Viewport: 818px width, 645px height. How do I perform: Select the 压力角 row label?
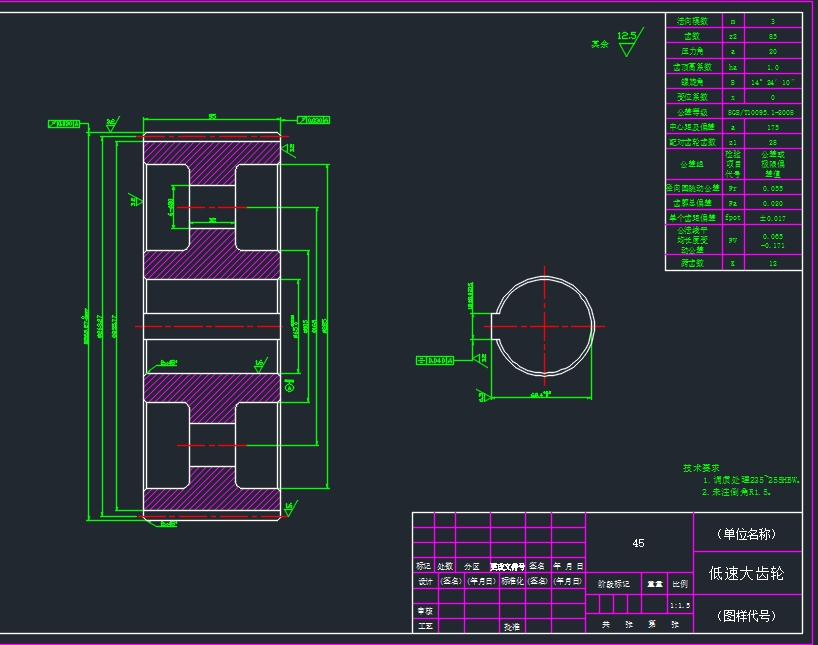tap(692, 51)
